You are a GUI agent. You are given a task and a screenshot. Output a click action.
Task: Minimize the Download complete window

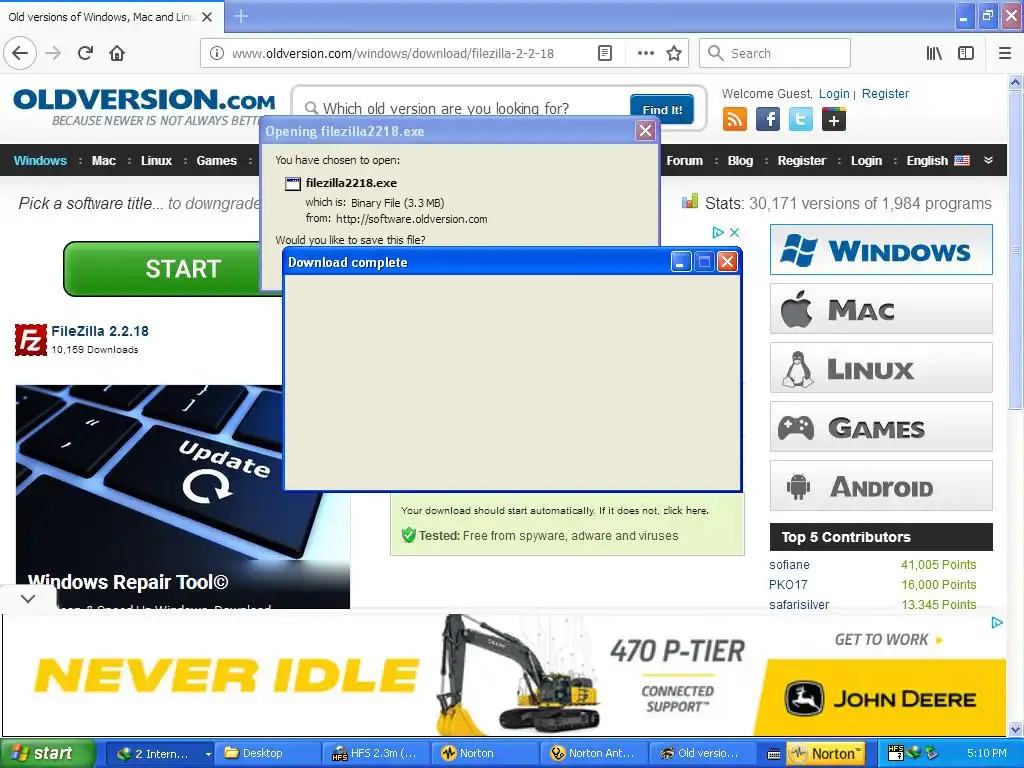(x=680, y=262)
